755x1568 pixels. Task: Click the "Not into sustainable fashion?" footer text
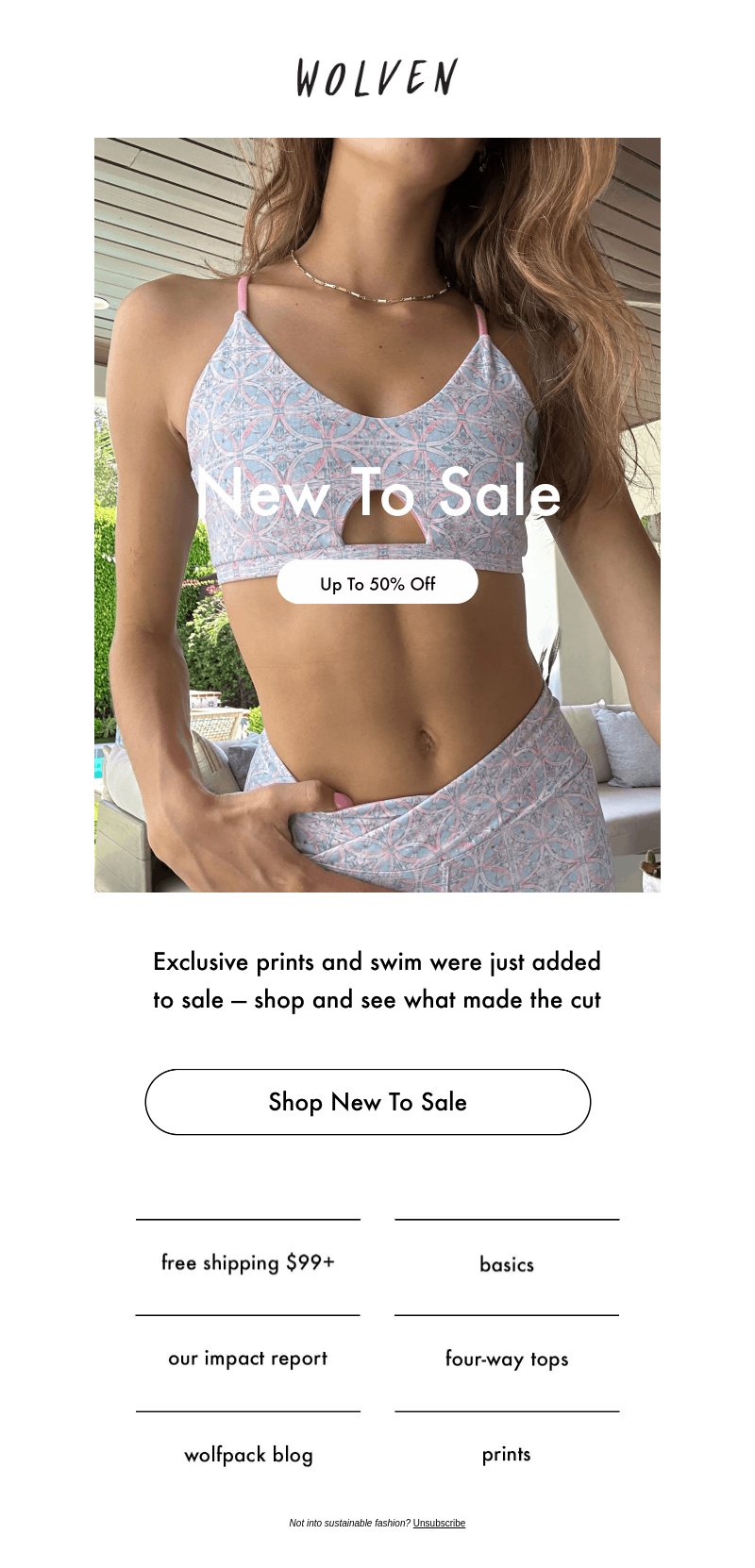[349, 1523]
